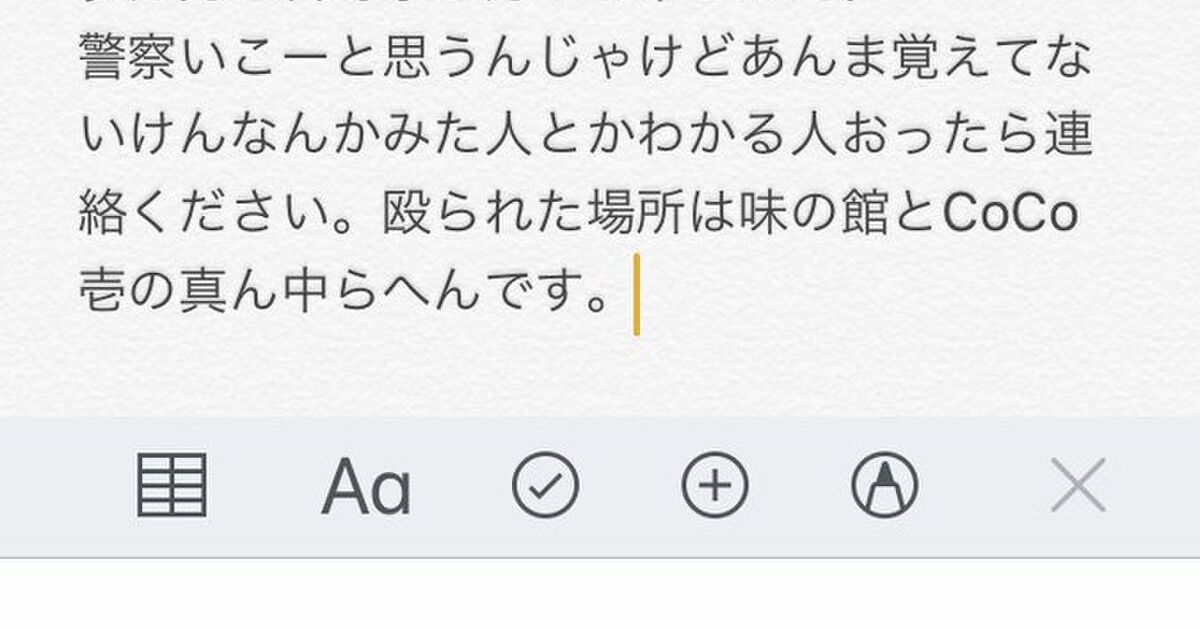Screen dimensions: 1200x630
Task: Open the Aa text formatting options
Action: (366, 487)
